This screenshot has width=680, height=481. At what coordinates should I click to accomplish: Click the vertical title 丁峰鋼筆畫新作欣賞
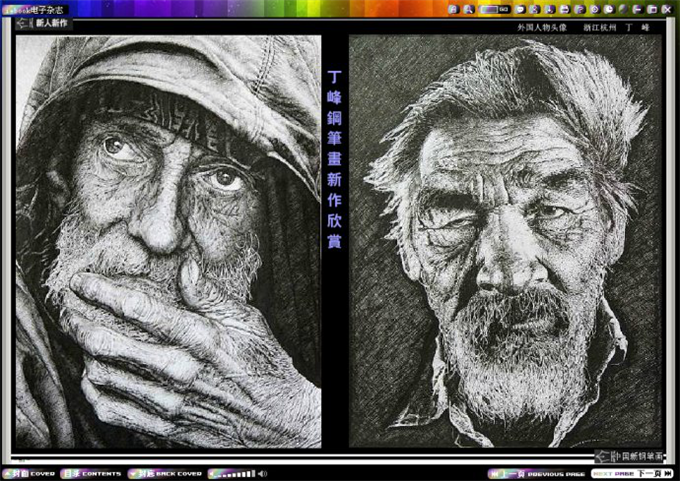coord(334,159)
